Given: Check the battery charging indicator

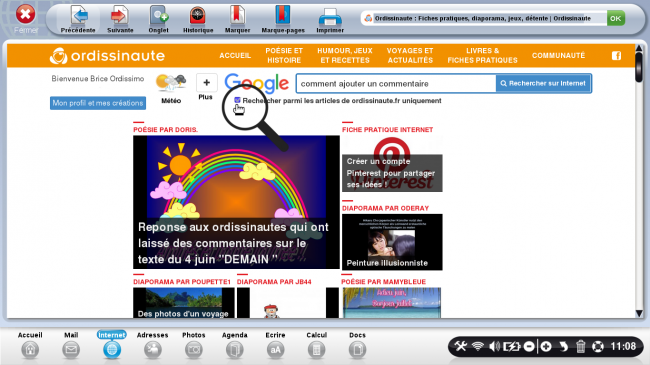Looking at the screenshot, I should click(x=512, y=346).
